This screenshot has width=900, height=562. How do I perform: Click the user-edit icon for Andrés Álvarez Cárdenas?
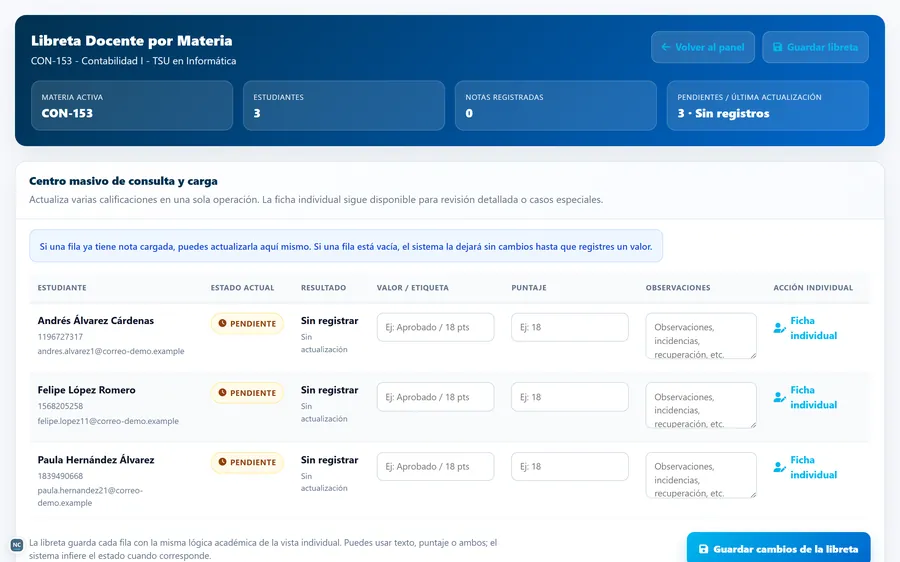coord(779,328)
